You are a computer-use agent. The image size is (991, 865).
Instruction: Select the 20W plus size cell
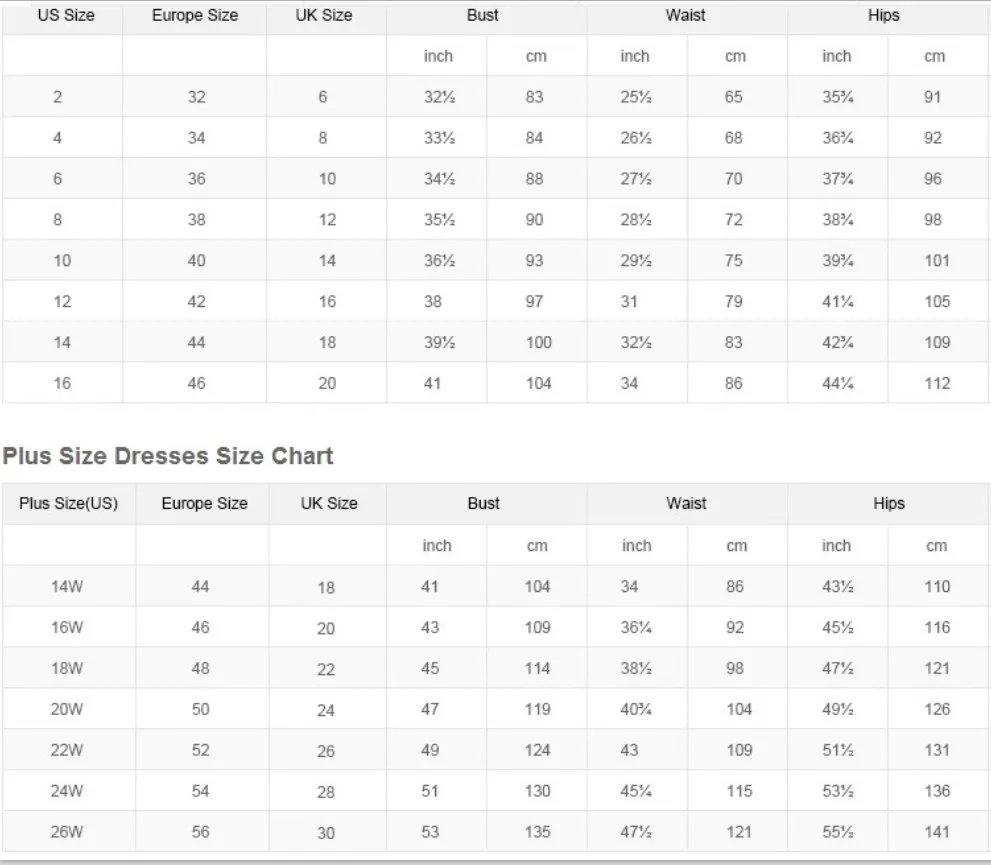coord(67,709)
